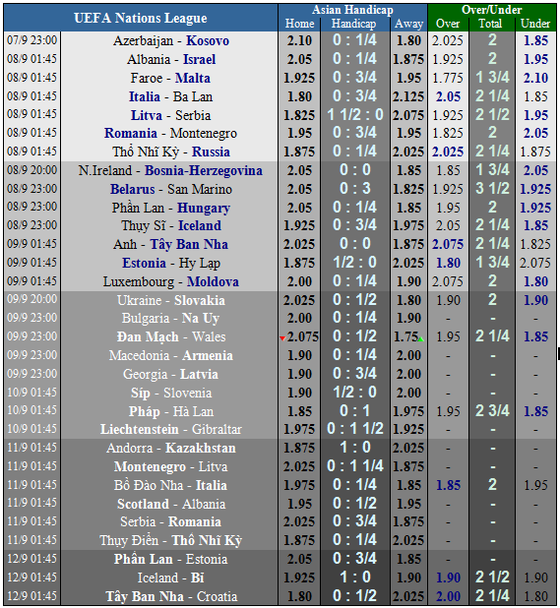Open the Italia - Ba Lan match

(x=171, y=97)
